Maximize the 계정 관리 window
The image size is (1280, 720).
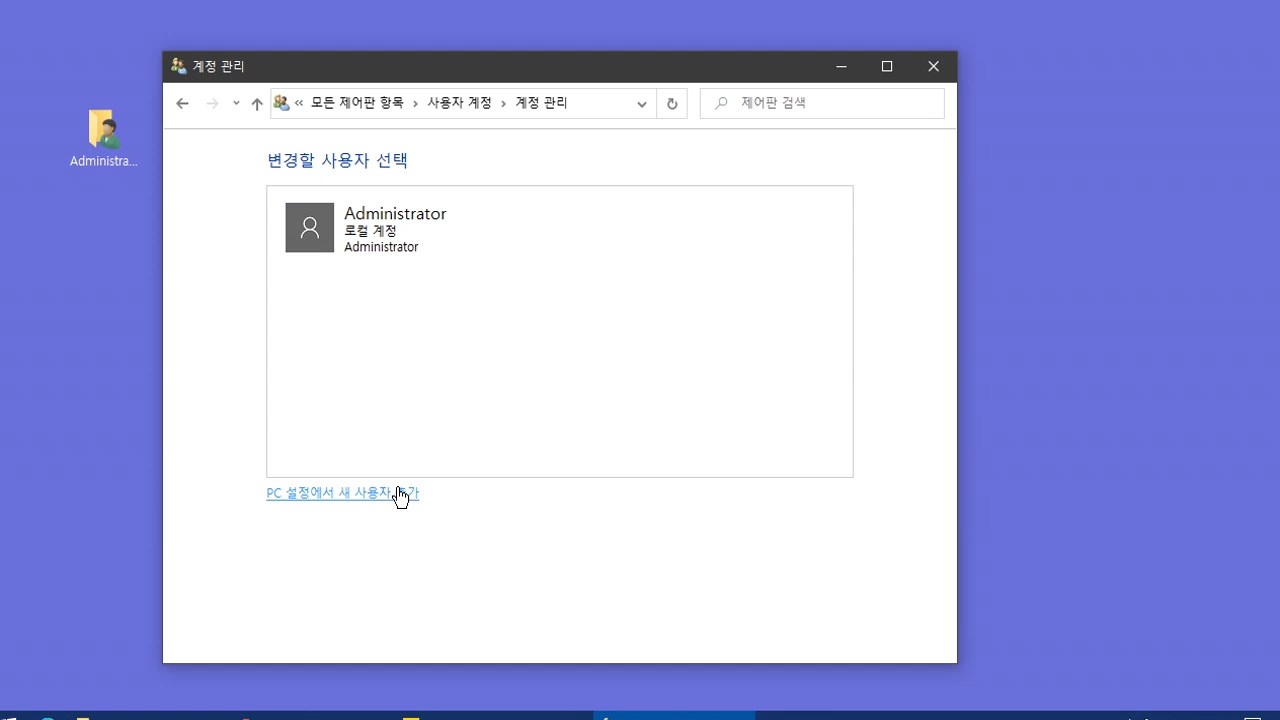click(887, 67)
